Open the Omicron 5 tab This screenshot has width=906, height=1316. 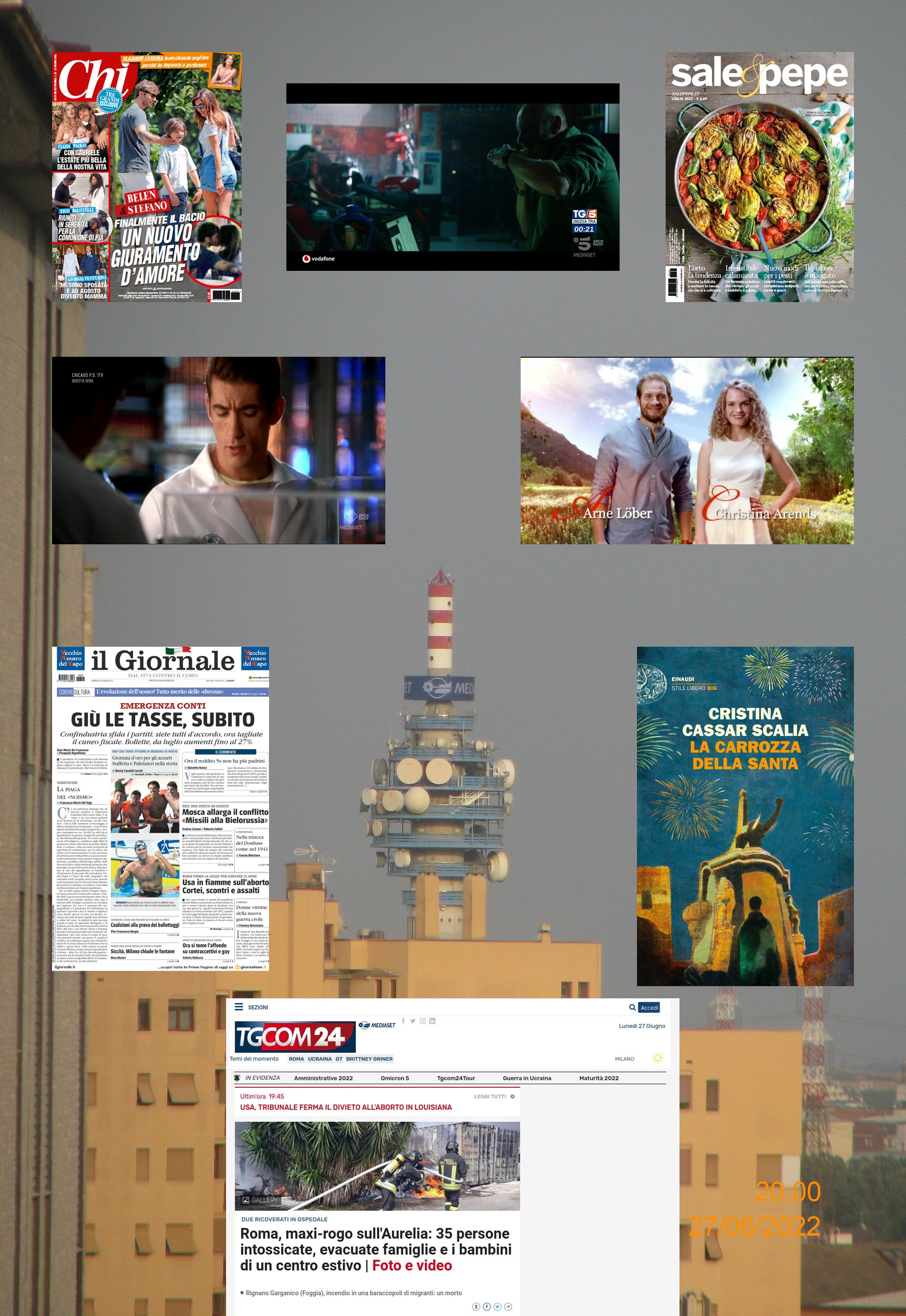[394, 1078]
